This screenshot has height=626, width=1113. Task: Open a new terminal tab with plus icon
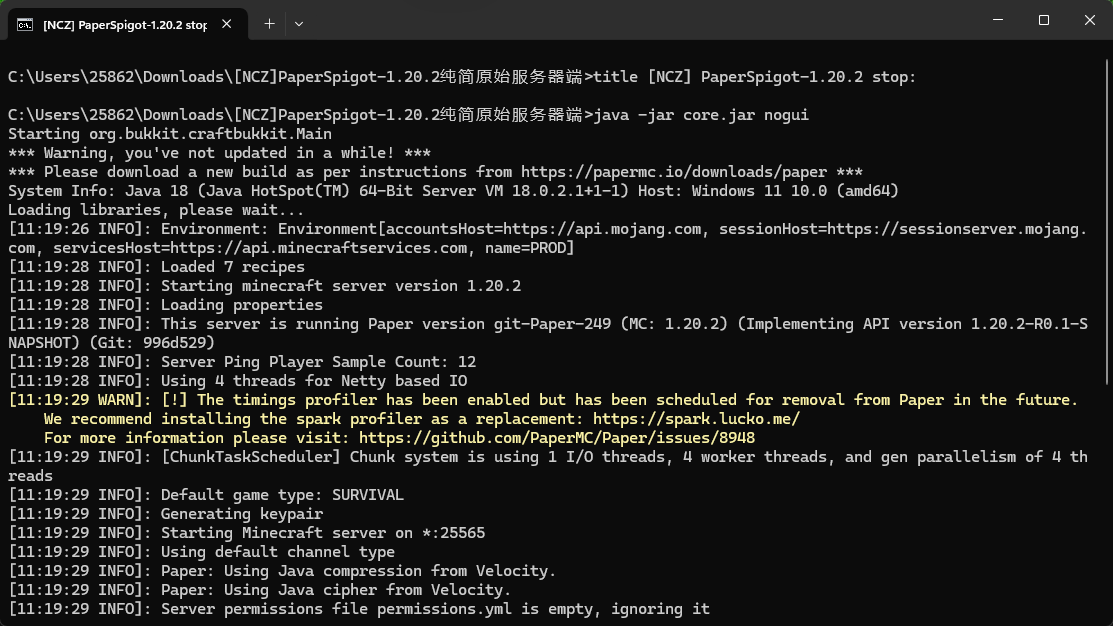coord(269,23)
